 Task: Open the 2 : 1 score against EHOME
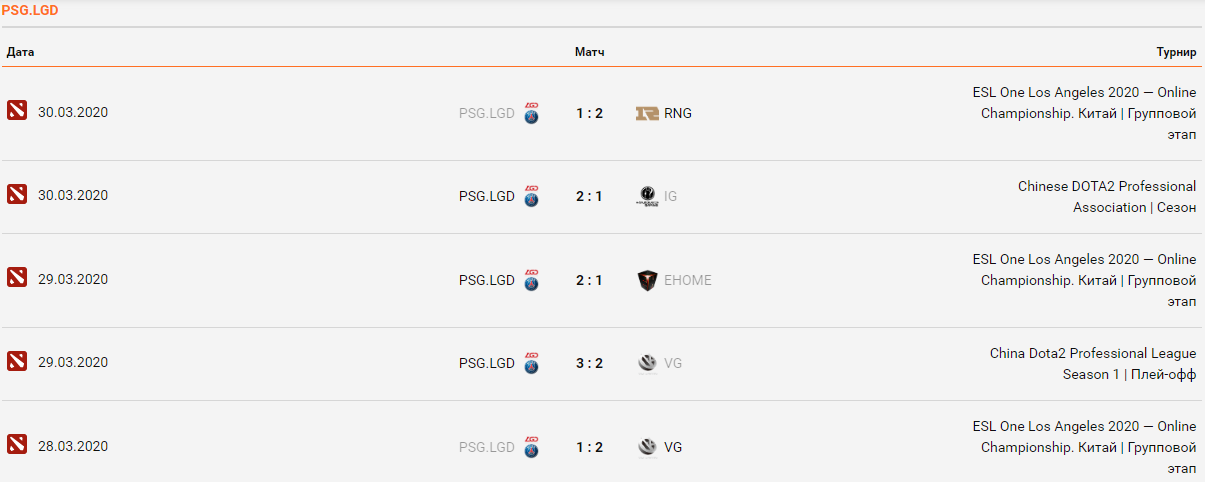[589, 280]
